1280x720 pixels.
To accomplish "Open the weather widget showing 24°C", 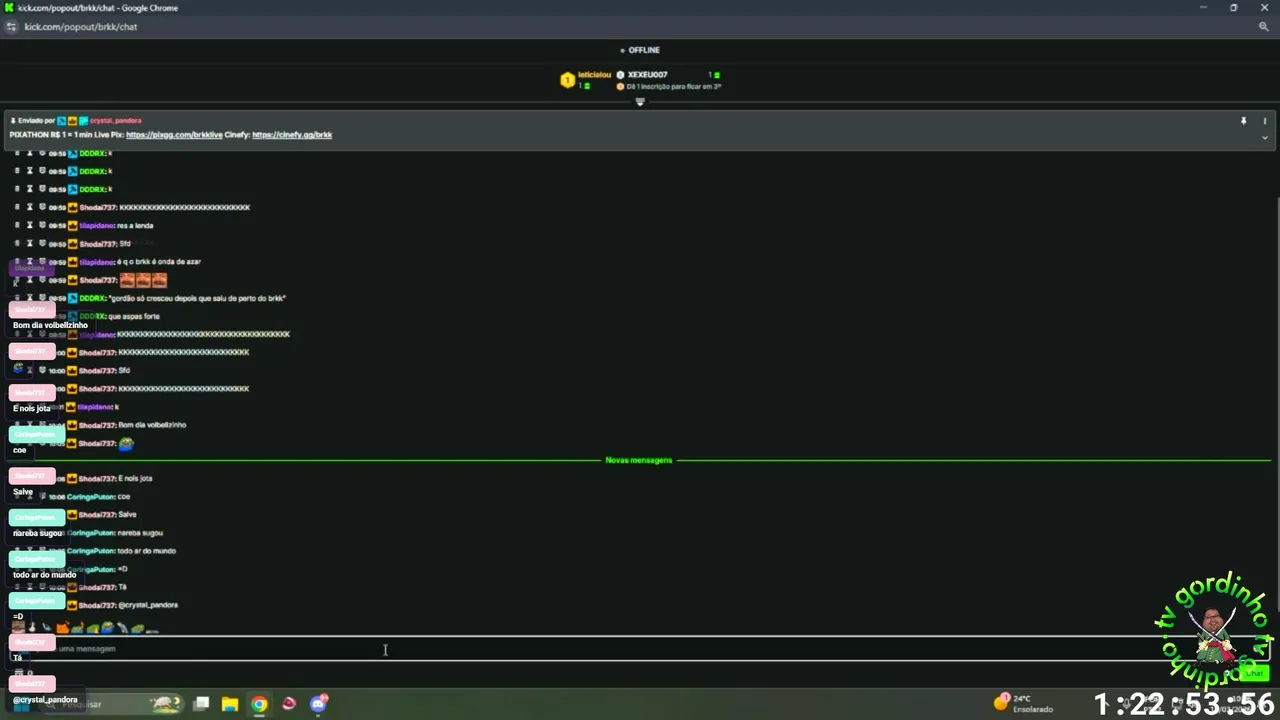I will click(1024, 704).
